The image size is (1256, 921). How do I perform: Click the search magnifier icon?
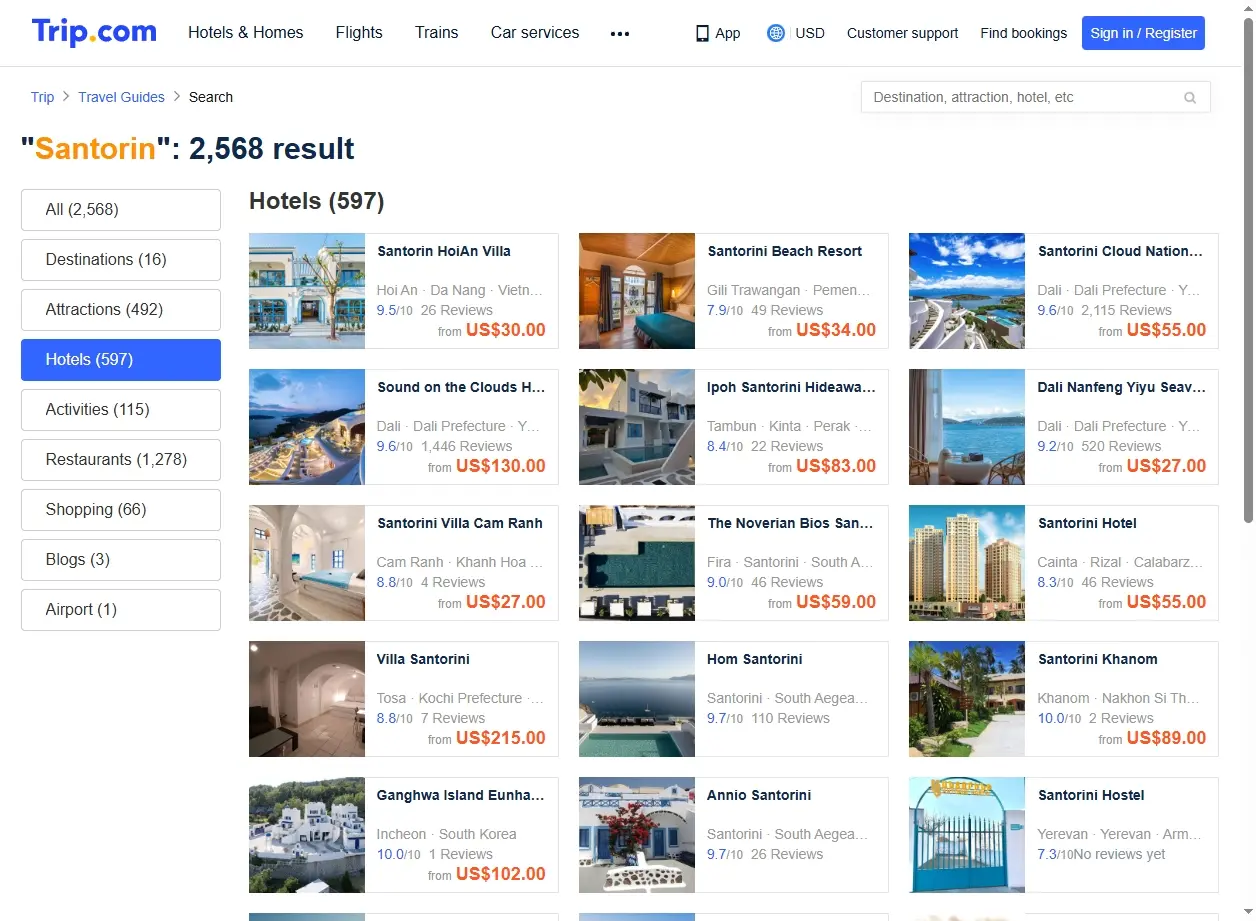pos(1190,97)
